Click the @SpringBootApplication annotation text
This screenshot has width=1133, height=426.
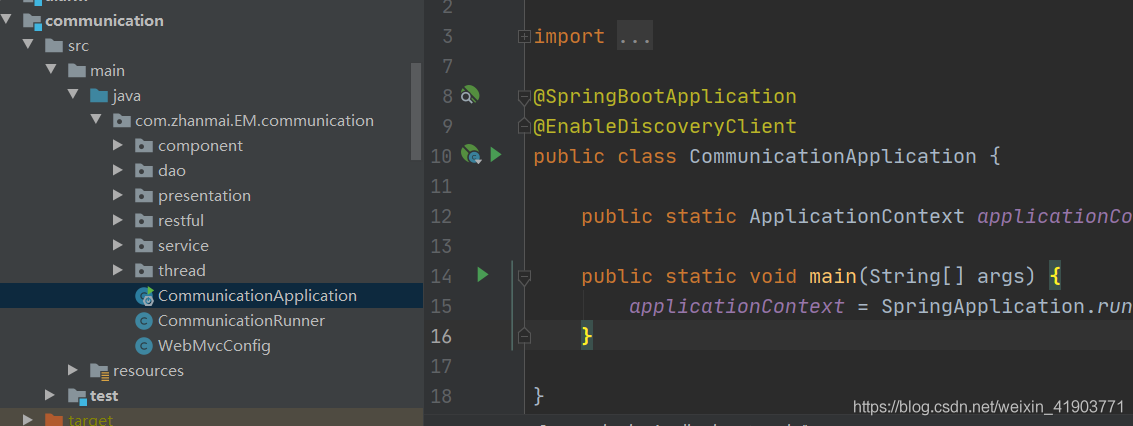(665, 96)
